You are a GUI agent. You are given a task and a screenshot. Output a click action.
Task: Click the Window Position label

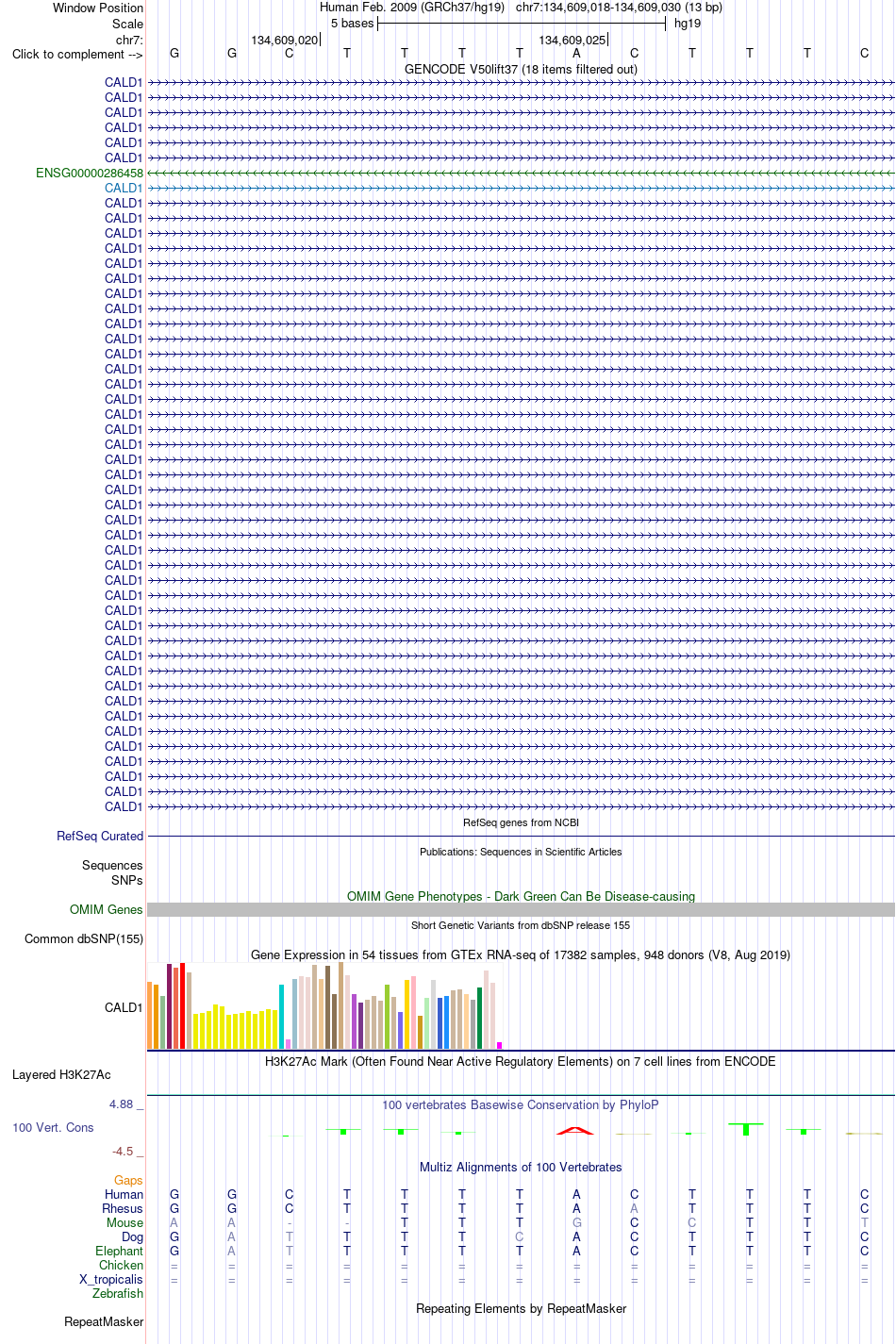click(98, 8)
